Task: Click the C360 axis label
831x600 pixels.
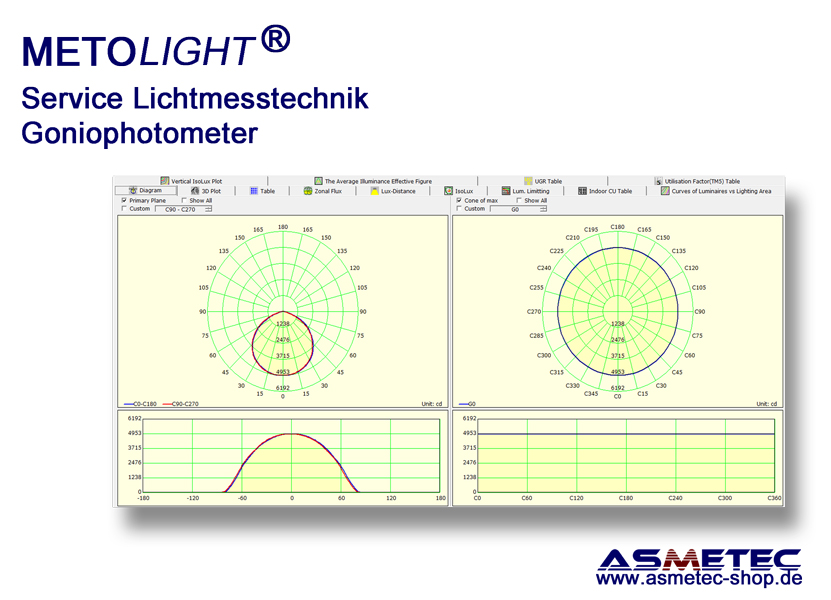Action: 774,498
